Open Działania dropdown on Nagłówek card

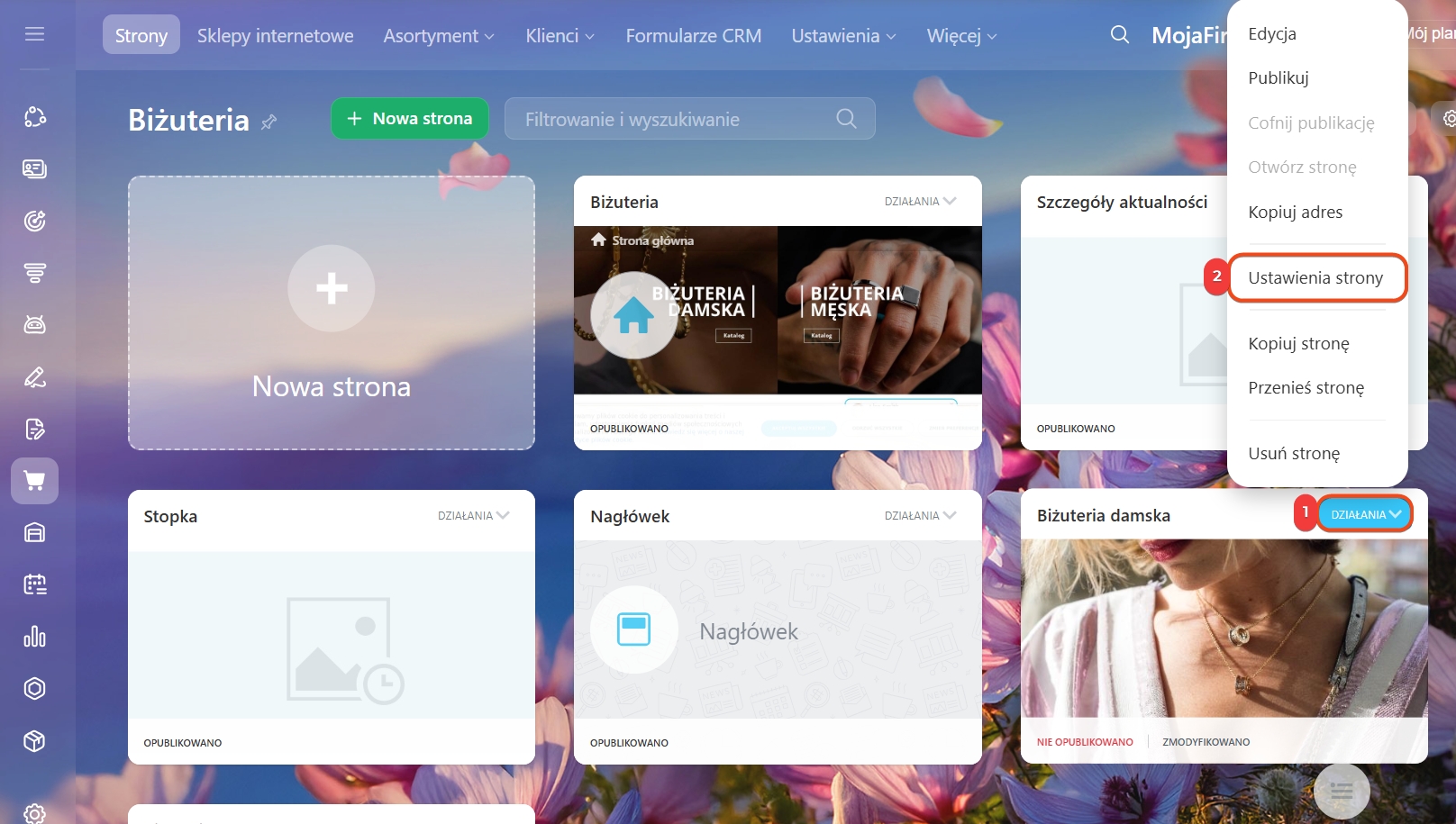point(920,516)
